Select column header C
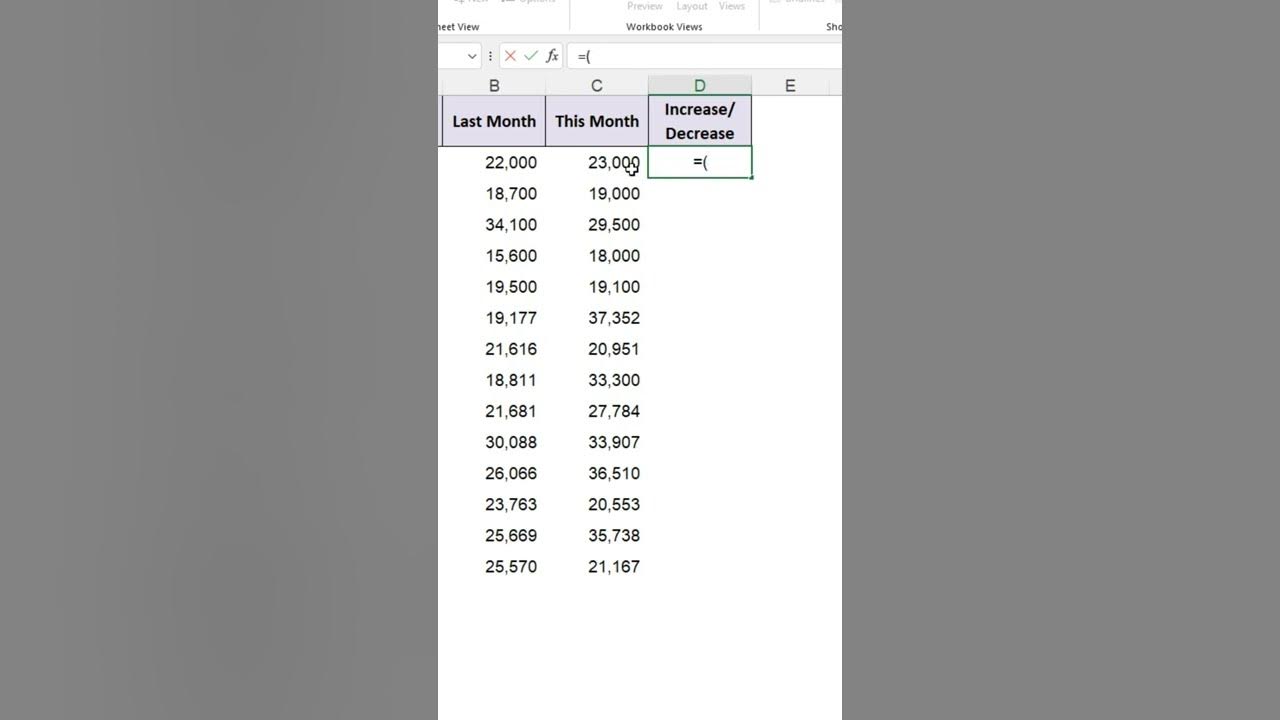Image resolution: width=1280 pixels, height=720 pixels. click(597, 85)
